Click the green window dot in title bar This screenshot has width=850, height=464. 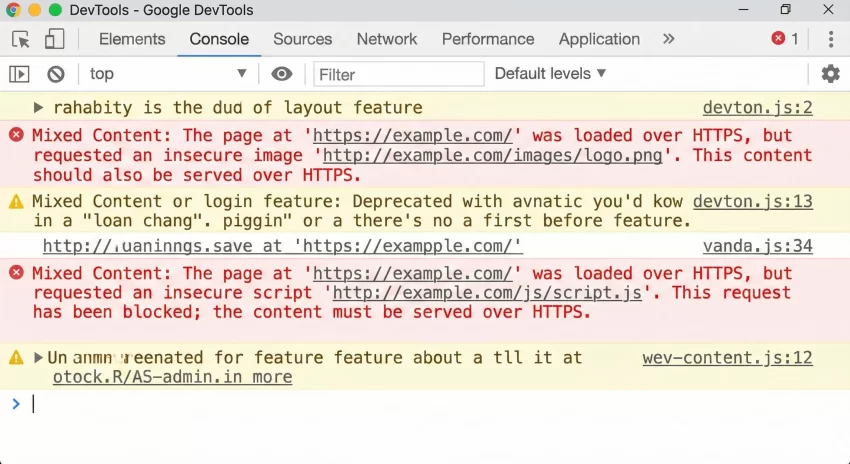[55, 10]
